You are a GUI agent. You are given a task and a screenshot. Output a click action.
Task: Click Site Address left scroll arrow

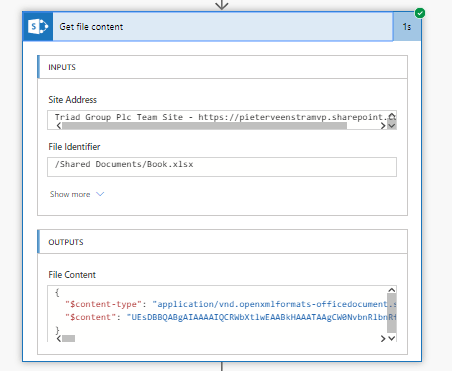(x=59, y=126)
